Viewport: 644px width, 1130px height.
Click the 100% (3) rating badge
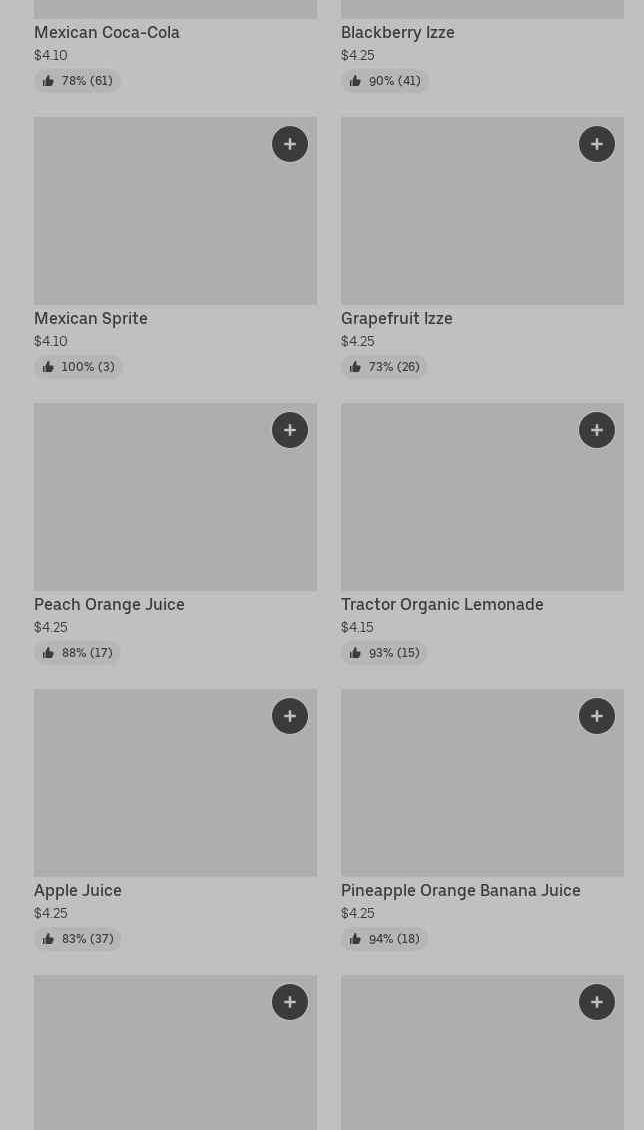78,367
